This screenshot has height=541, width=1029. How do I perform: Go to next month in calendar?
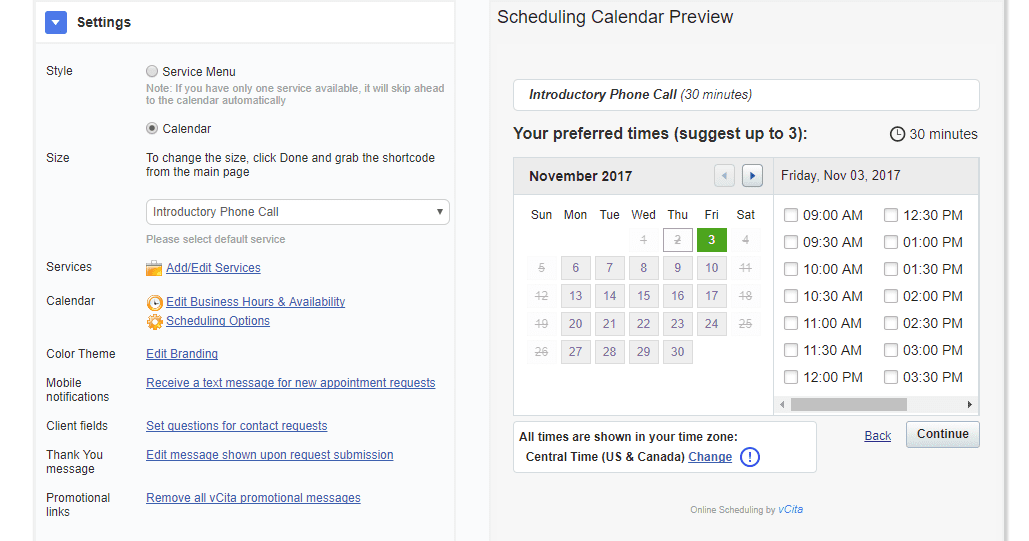click(x=752, y=176)
